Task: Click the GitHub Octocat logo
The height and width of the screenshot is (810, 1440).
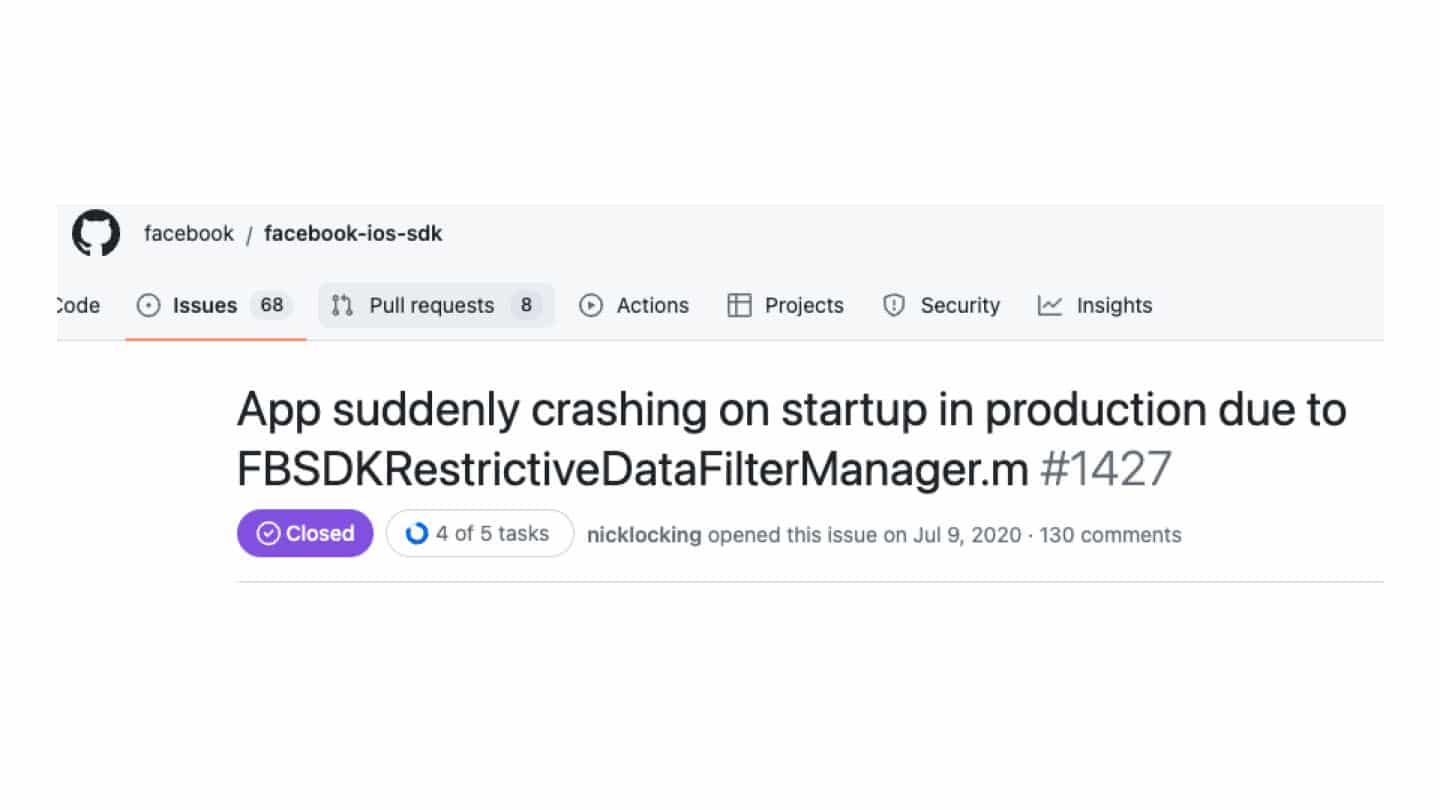Action: point(96,233)
